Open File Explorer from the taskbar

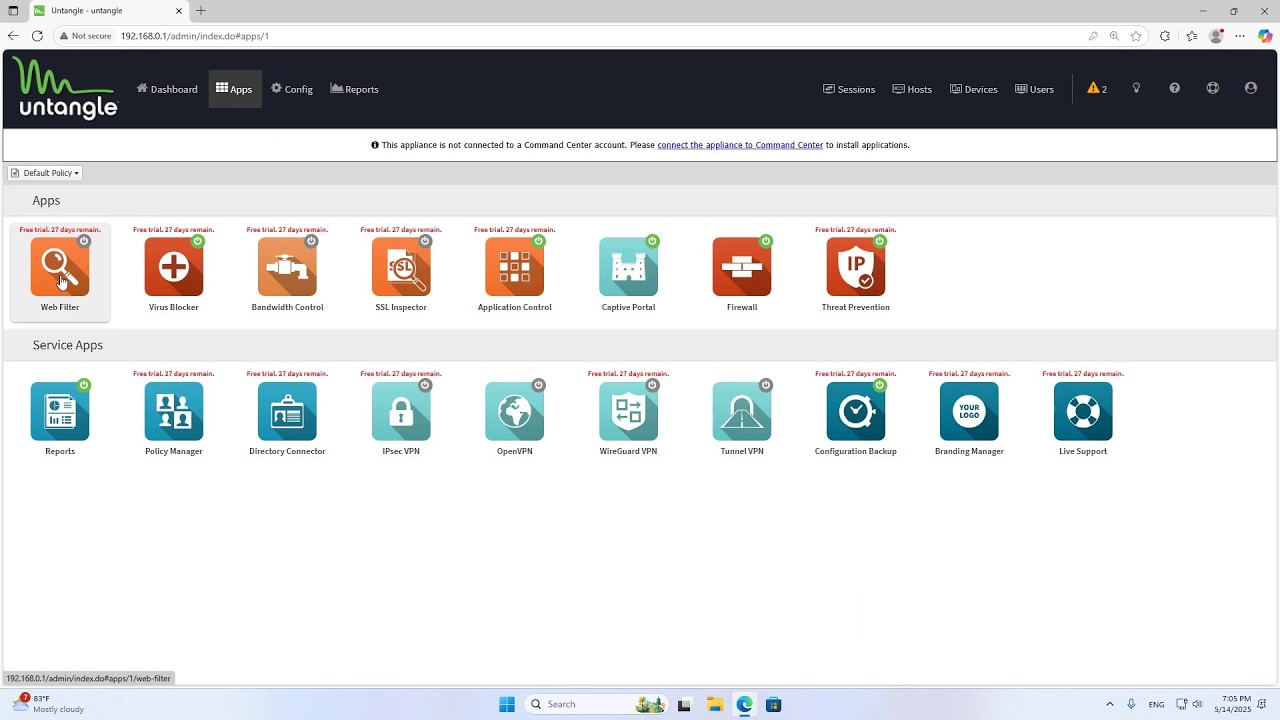point(715,704)
